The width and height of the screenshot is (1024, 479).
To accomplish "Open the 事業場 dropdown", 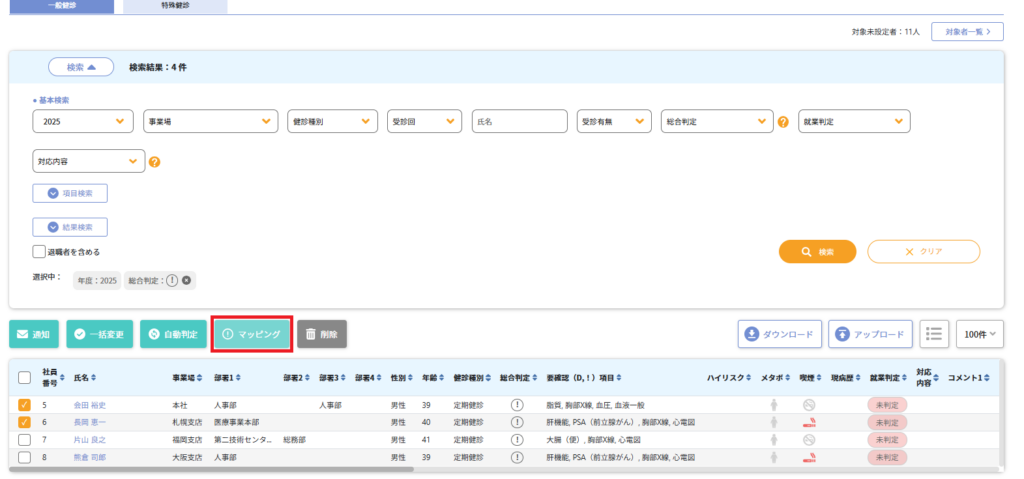I will pyautogui.click(x=210, y=121).
